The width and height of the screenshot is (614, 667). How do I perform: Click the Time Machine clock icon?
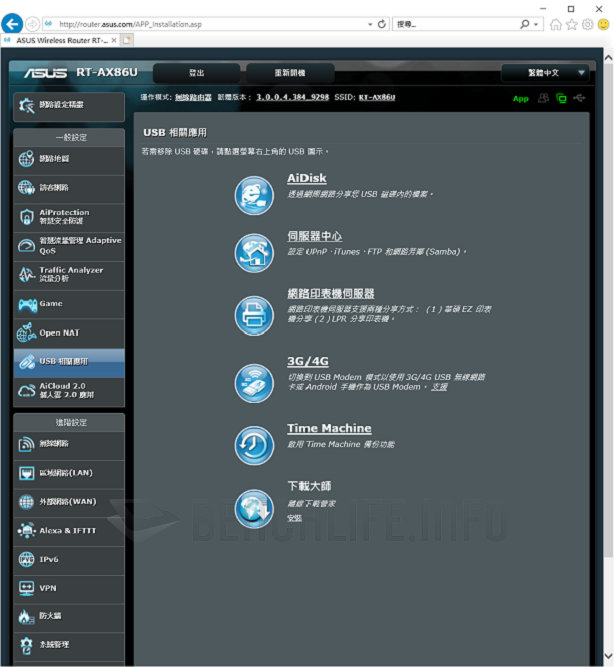coord(254,446)
